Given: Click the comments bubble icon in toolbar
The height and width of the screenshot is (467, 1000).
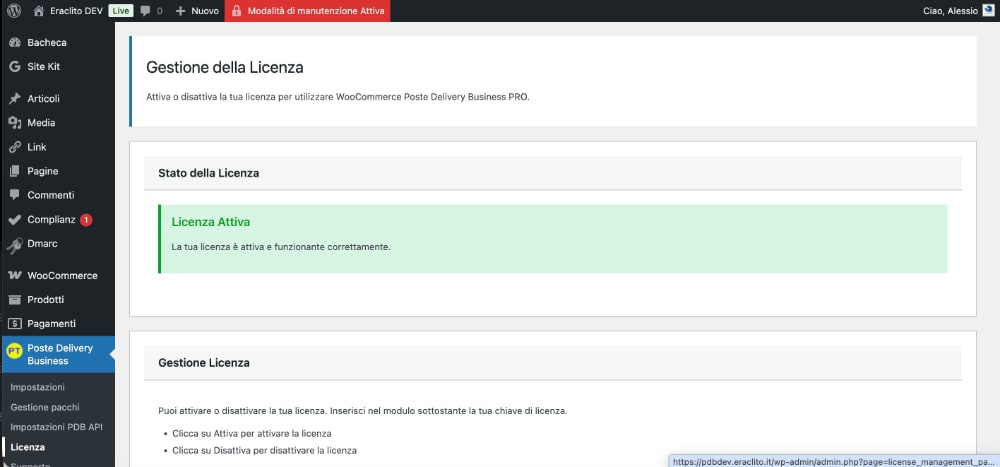Looking at the screenshot, I should 146,11.
